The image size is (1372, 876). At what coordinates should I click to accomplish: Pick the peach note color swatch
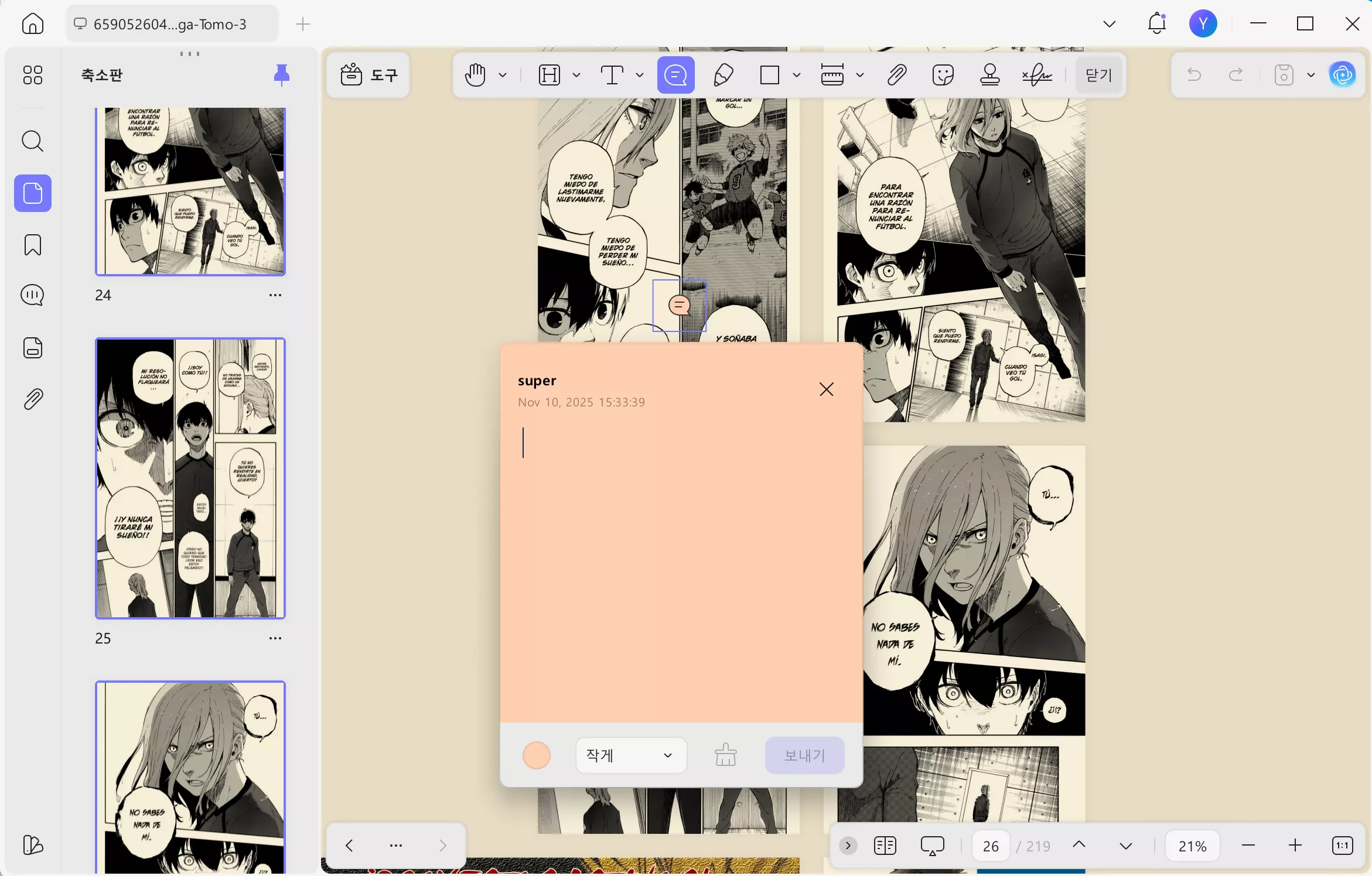tap(536, 755)
